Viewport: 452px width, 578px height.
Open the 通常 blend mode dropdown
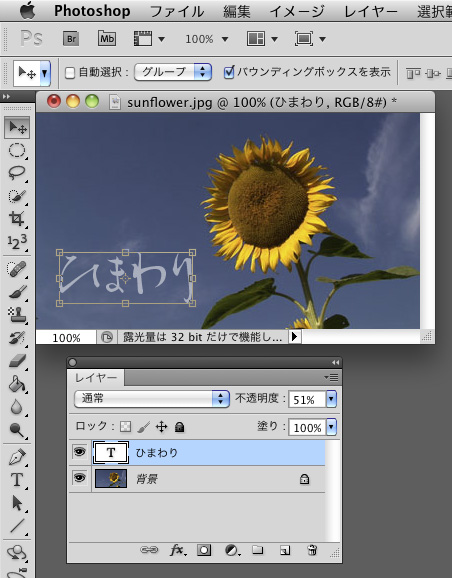152,399
